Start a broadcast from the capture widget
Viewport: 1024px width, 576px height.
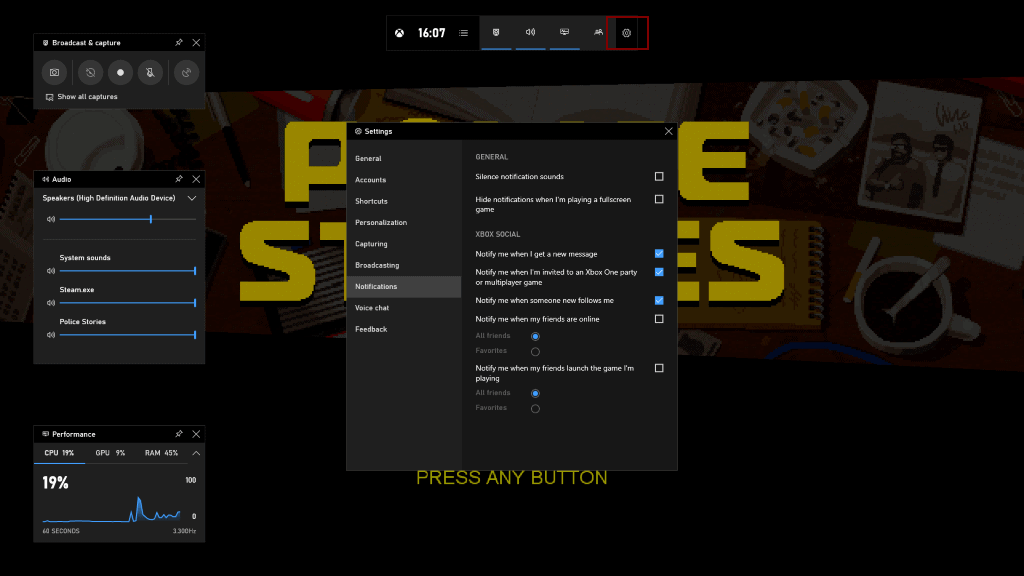[x=186, y=72]
